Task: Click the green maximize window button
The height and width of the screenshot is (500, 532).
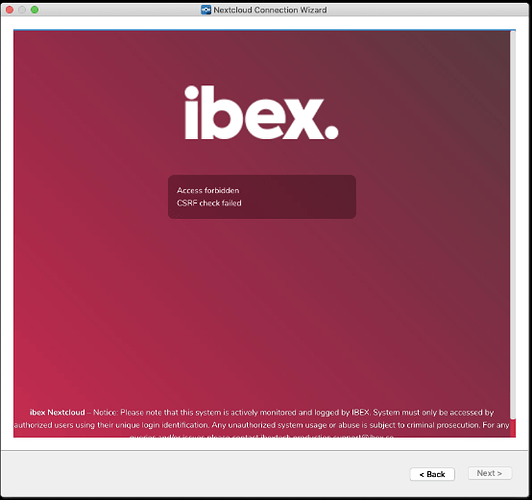Action: tap(35, 10)
